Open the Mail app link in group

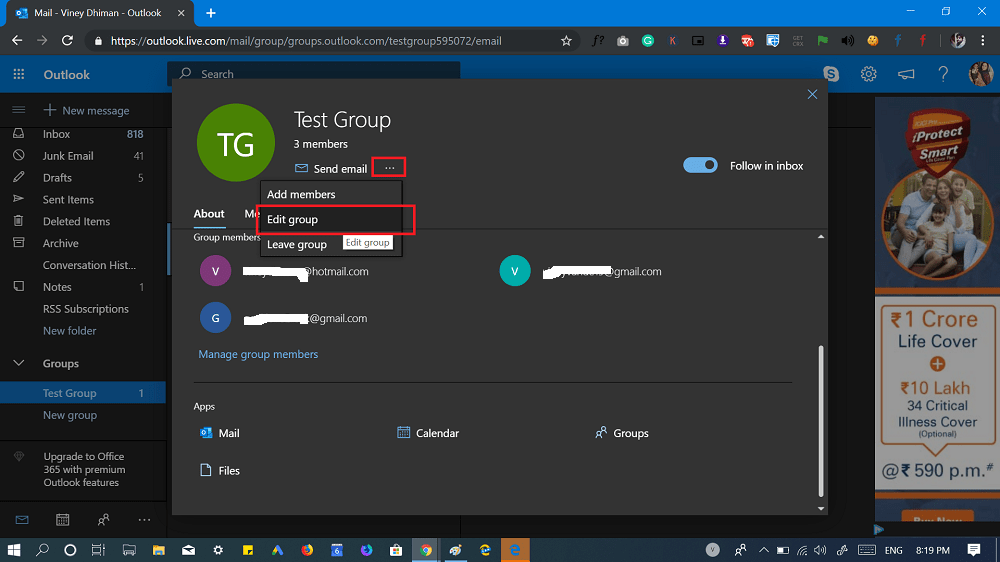pos(219,433)
